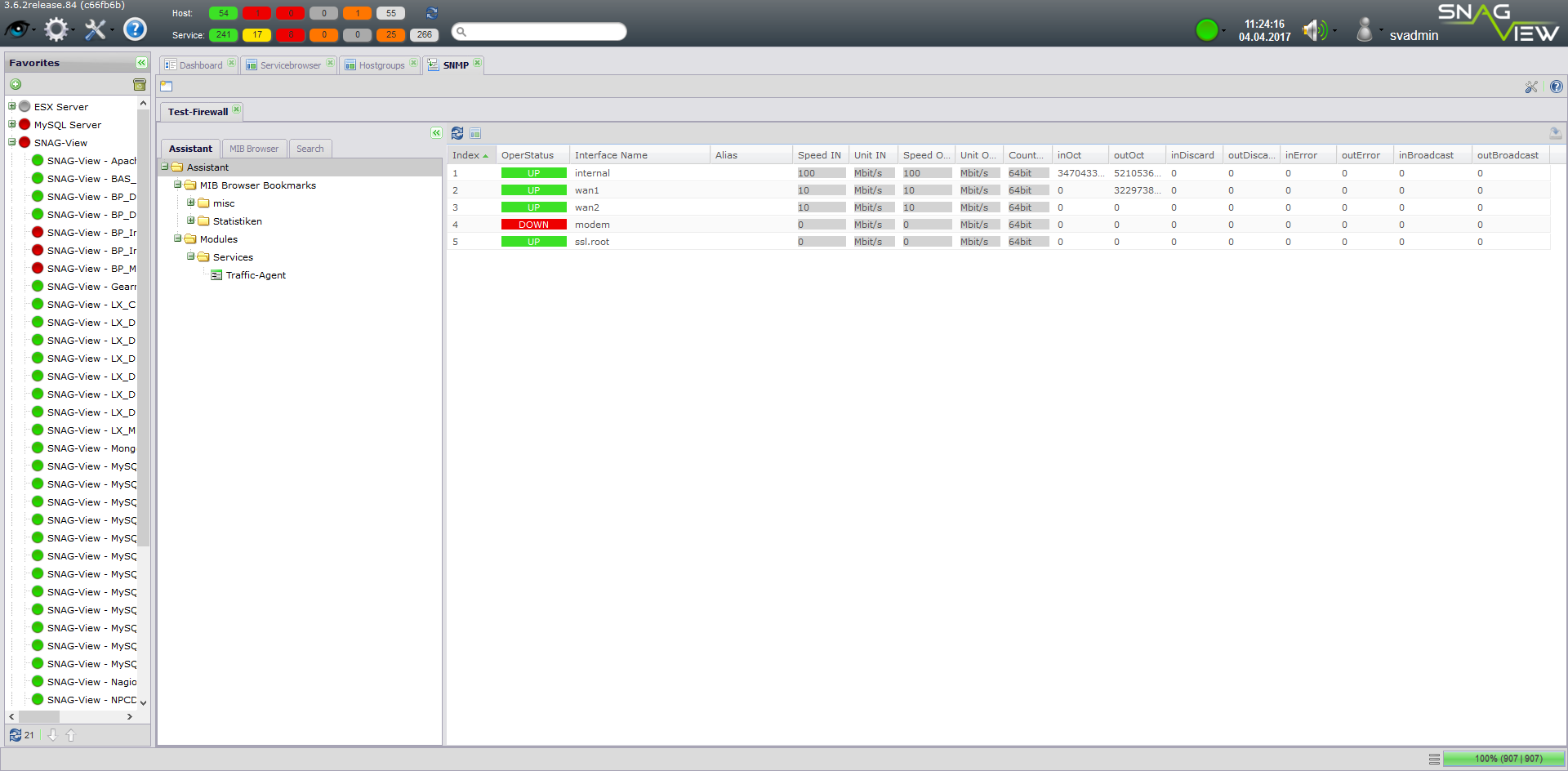This screenshot has height=771, width=1568.
Task: Click the favorites archive box icon
Action: (140, 84)
